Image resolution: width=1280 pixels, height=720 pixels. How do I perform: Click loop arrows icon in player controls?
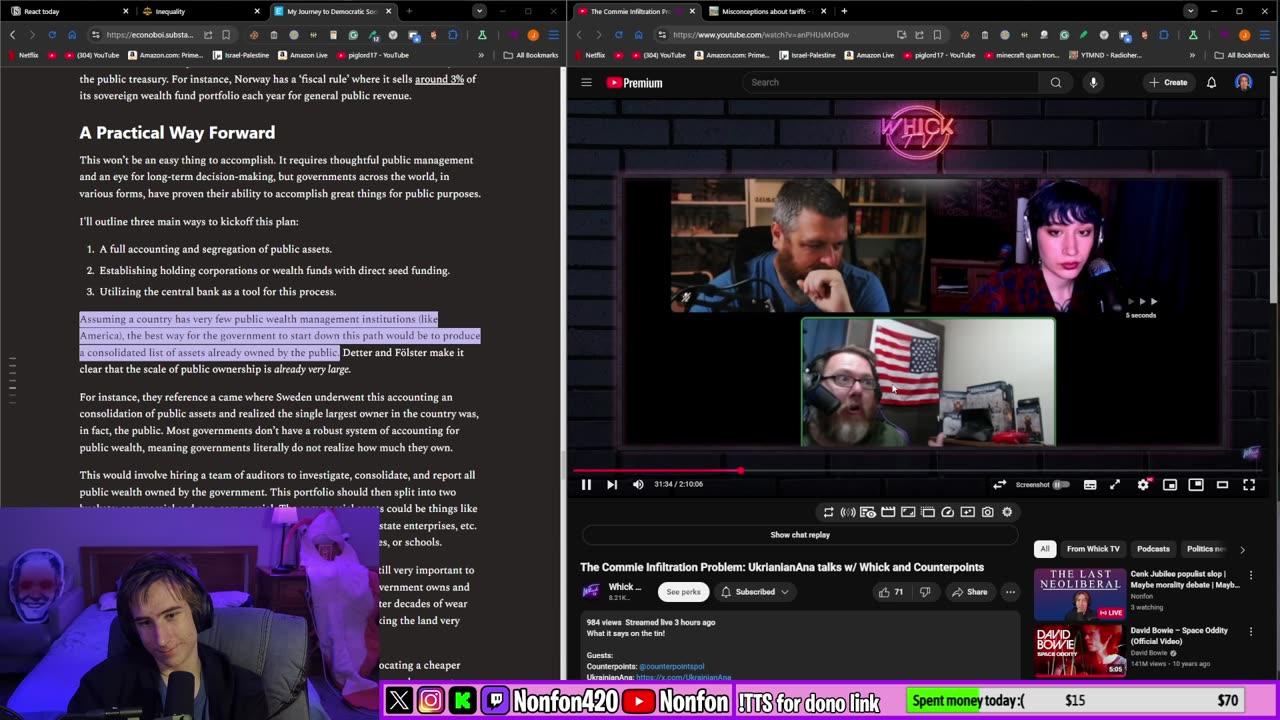click(x=999, y=484)
